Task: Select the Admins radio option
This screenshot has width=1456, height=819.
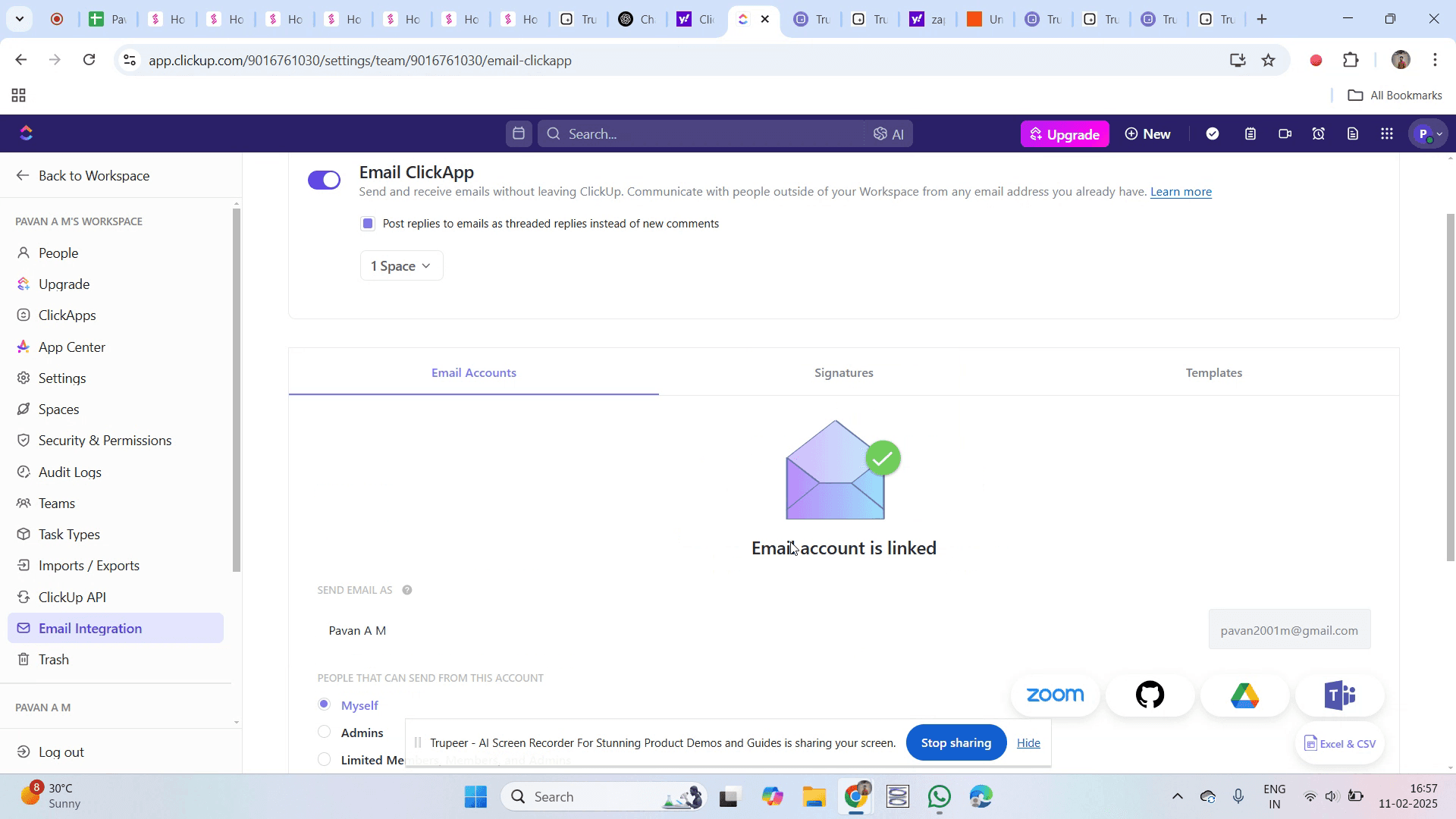Action: point(325,733)
